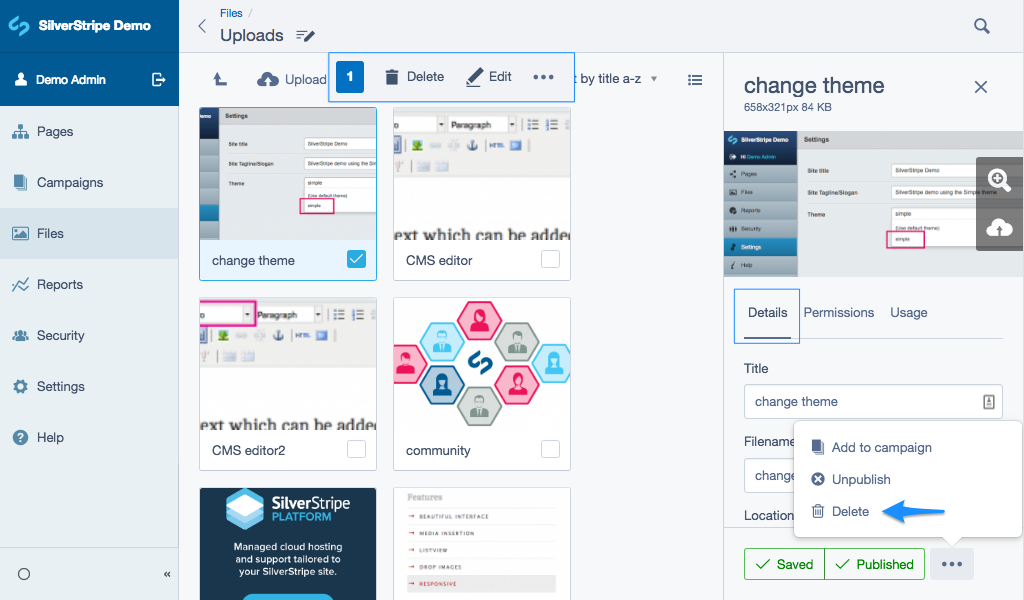Tick the community file checkbox
1024x600 pixels.
coord(550,450)
